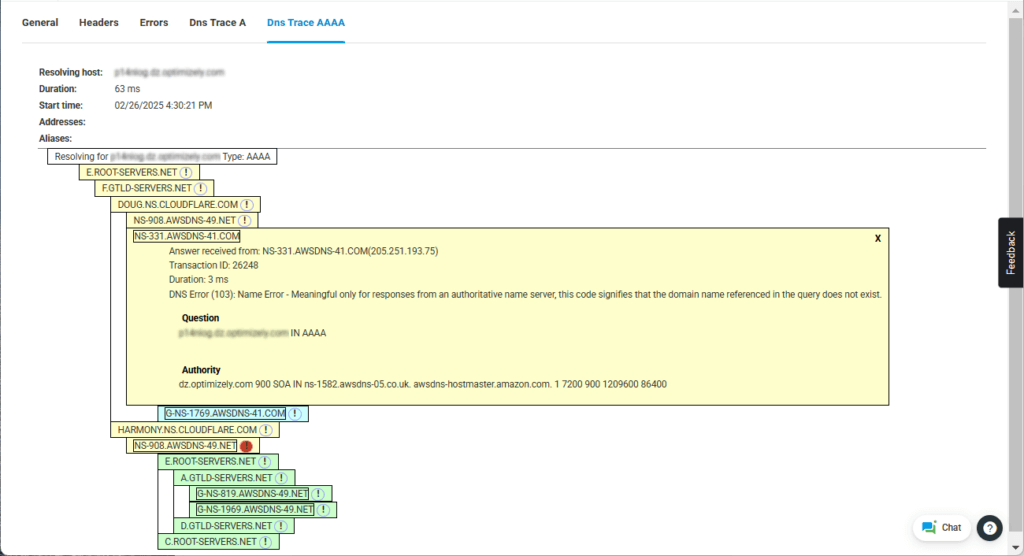Click info icon next to DOUG.NS.CLOUDFLARE.COM

tap(247, 204)
